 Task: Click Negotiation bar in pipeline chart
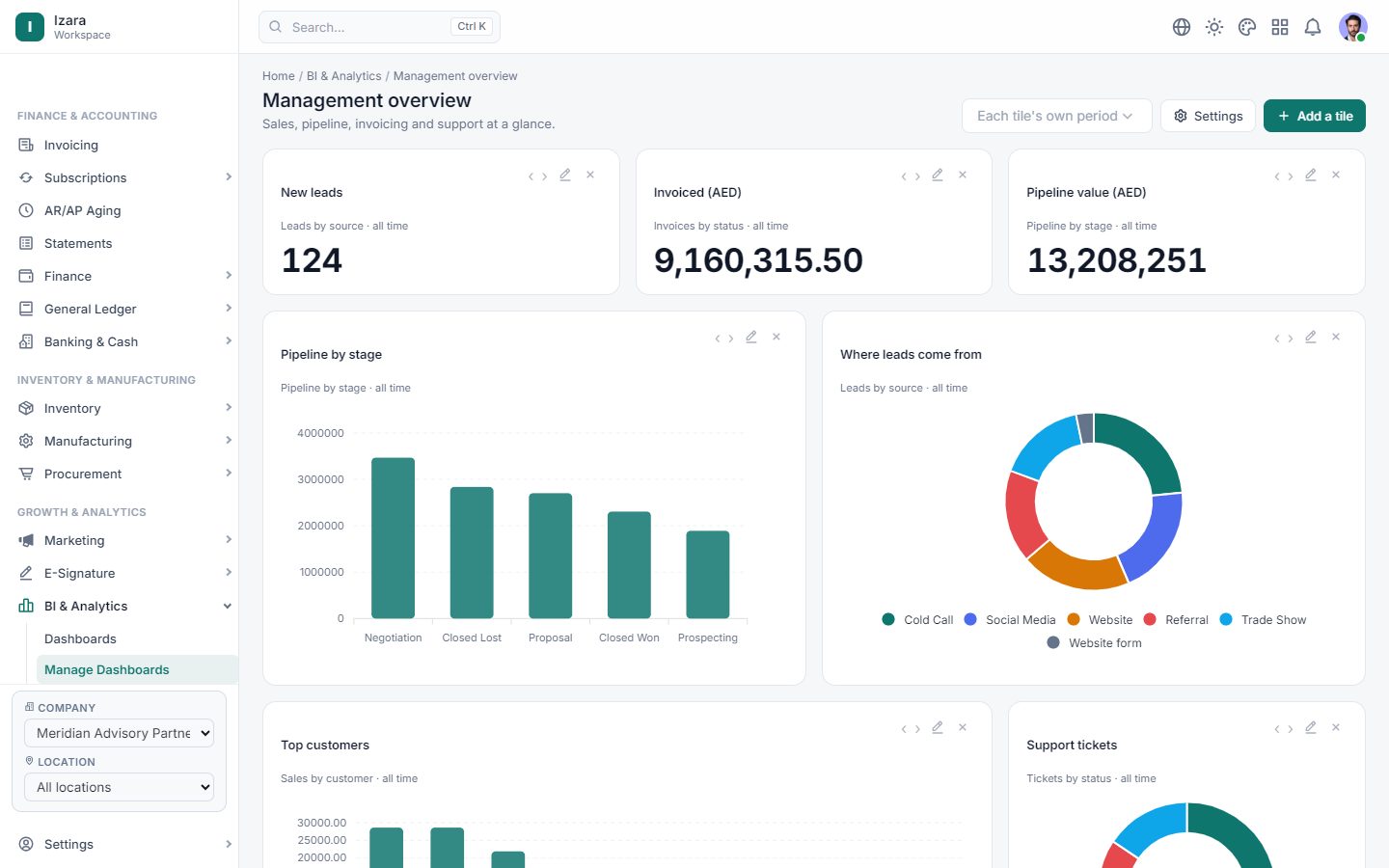click(x=393, y=537)
